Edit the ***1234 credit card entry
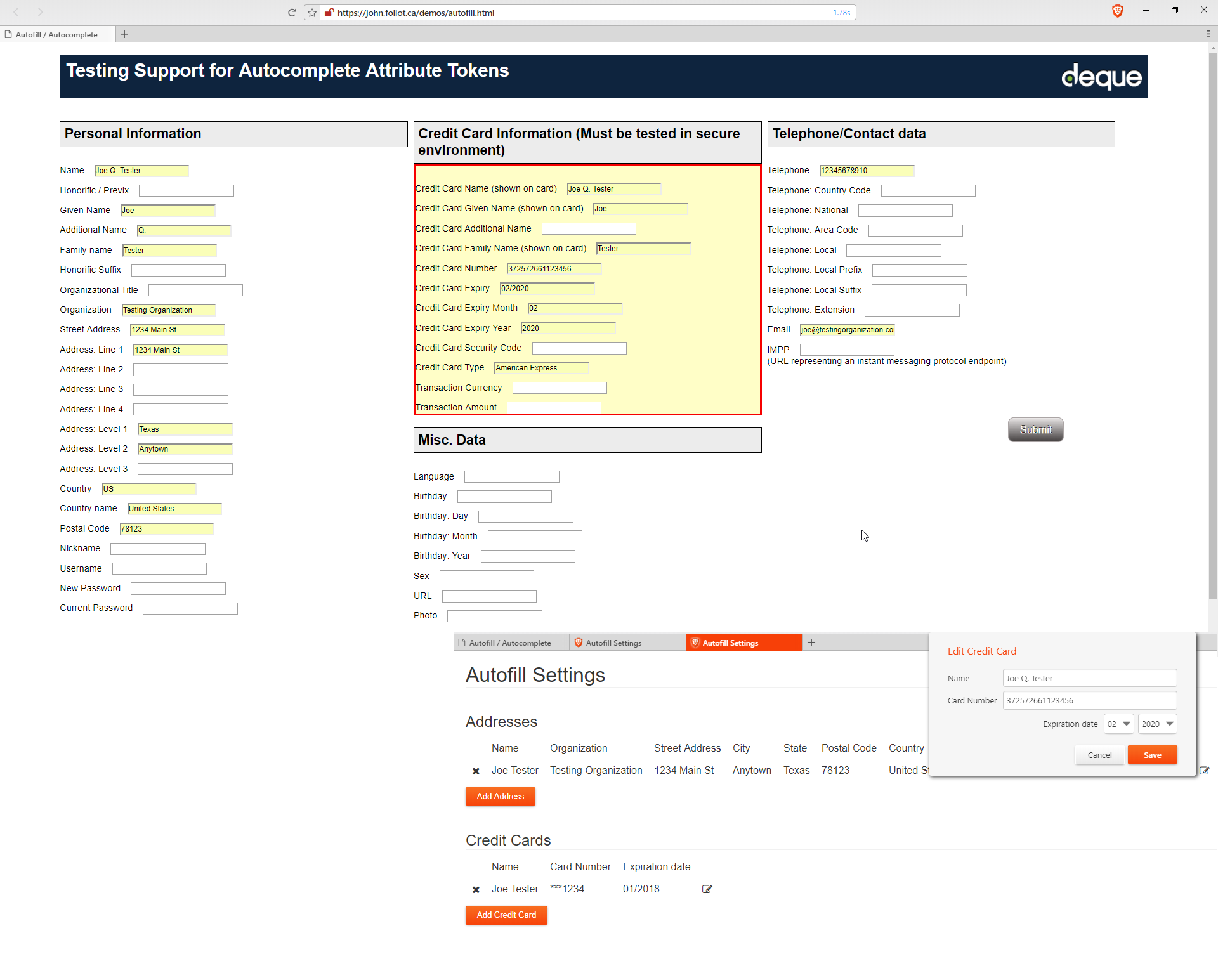 pyautogui.click(x=707, y=889)
